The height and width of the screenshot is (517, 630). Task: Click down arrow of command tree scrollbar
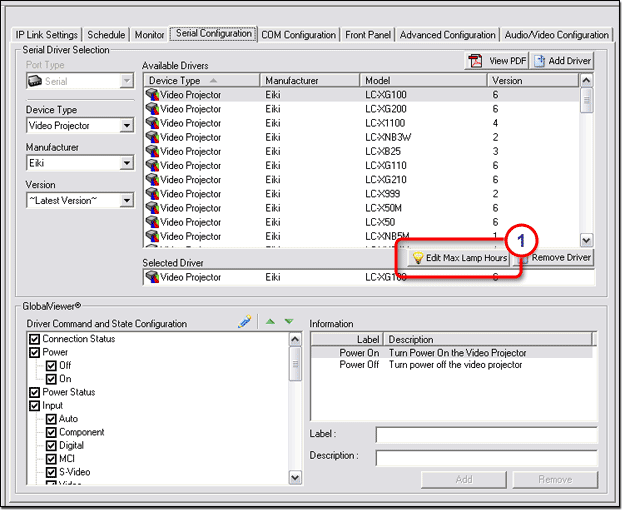point(295,478)
